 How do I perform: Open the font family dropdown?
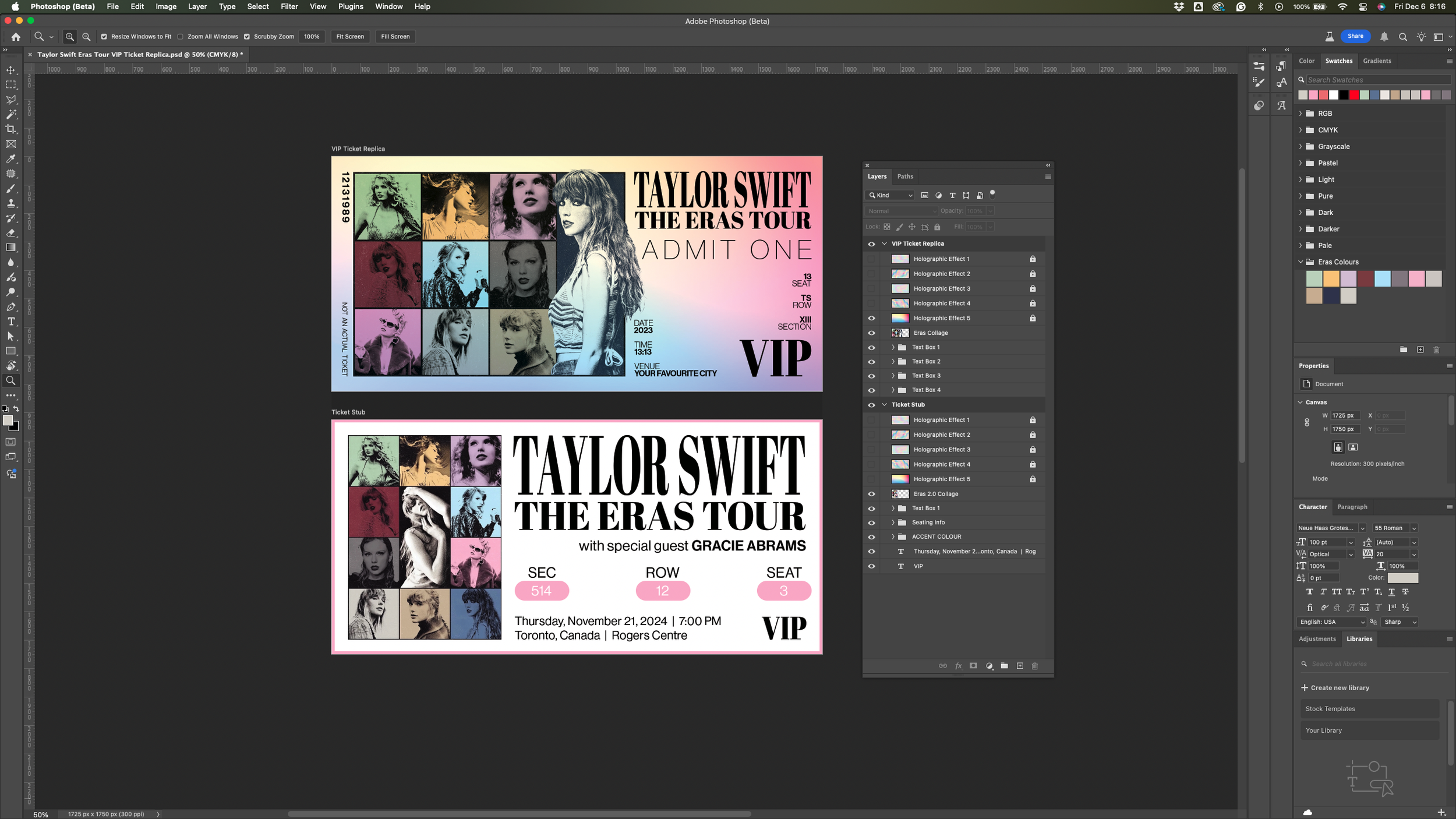[x=1363, y=528]
